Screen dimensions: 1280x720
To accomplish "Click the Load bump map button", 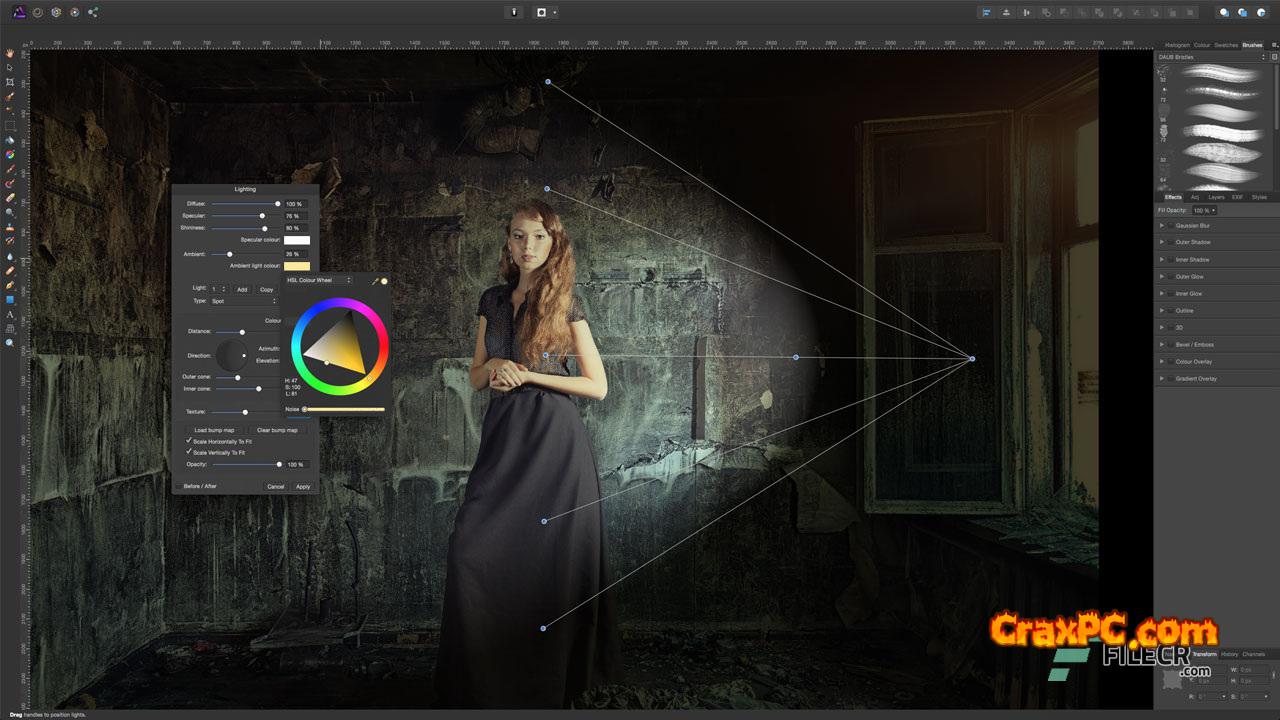I will point(214,430).
